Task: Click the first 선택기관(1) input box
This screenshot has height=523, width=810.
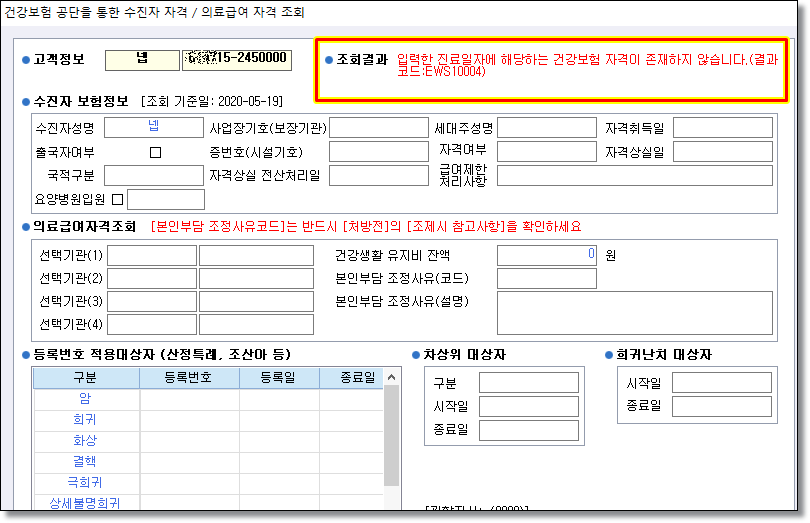Action: click(151, 255)
